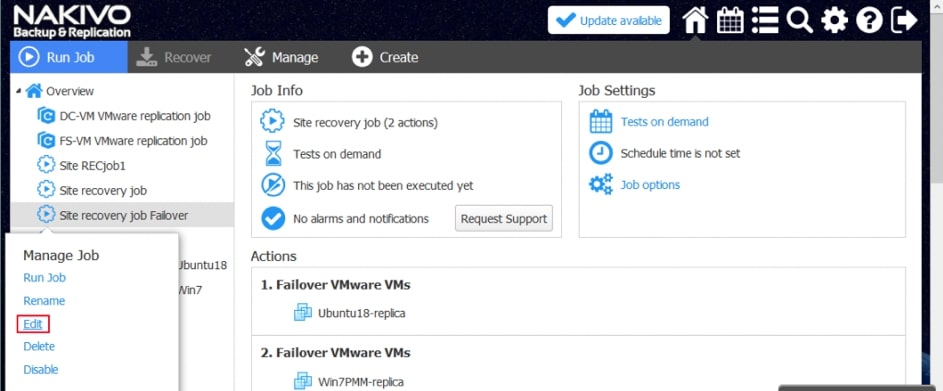
Task: Open the home dashboard icon
Action: point(695,20)
